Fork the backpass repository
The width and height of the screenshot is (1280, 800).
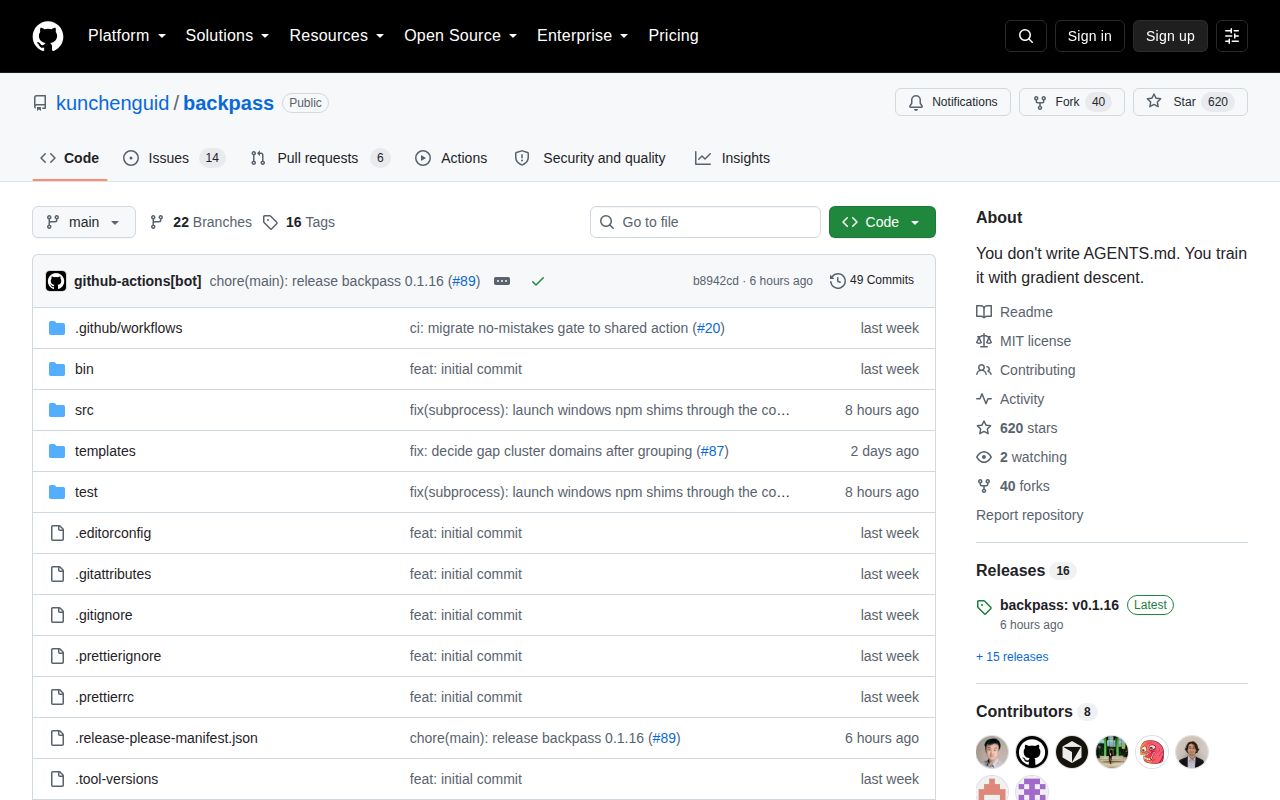click(x=1072, y=102)
